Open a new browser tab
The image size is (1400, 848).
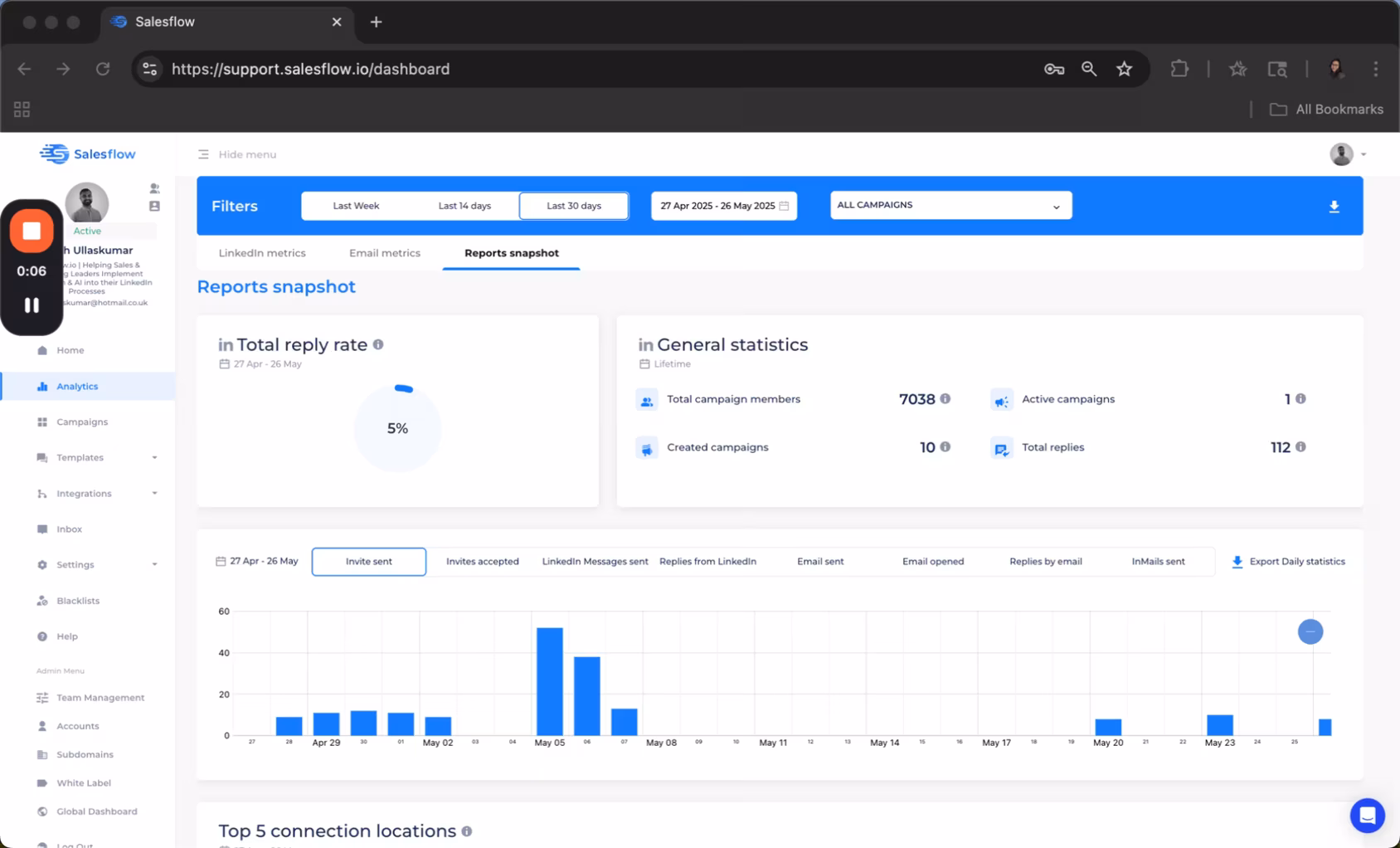click(376, 22)
